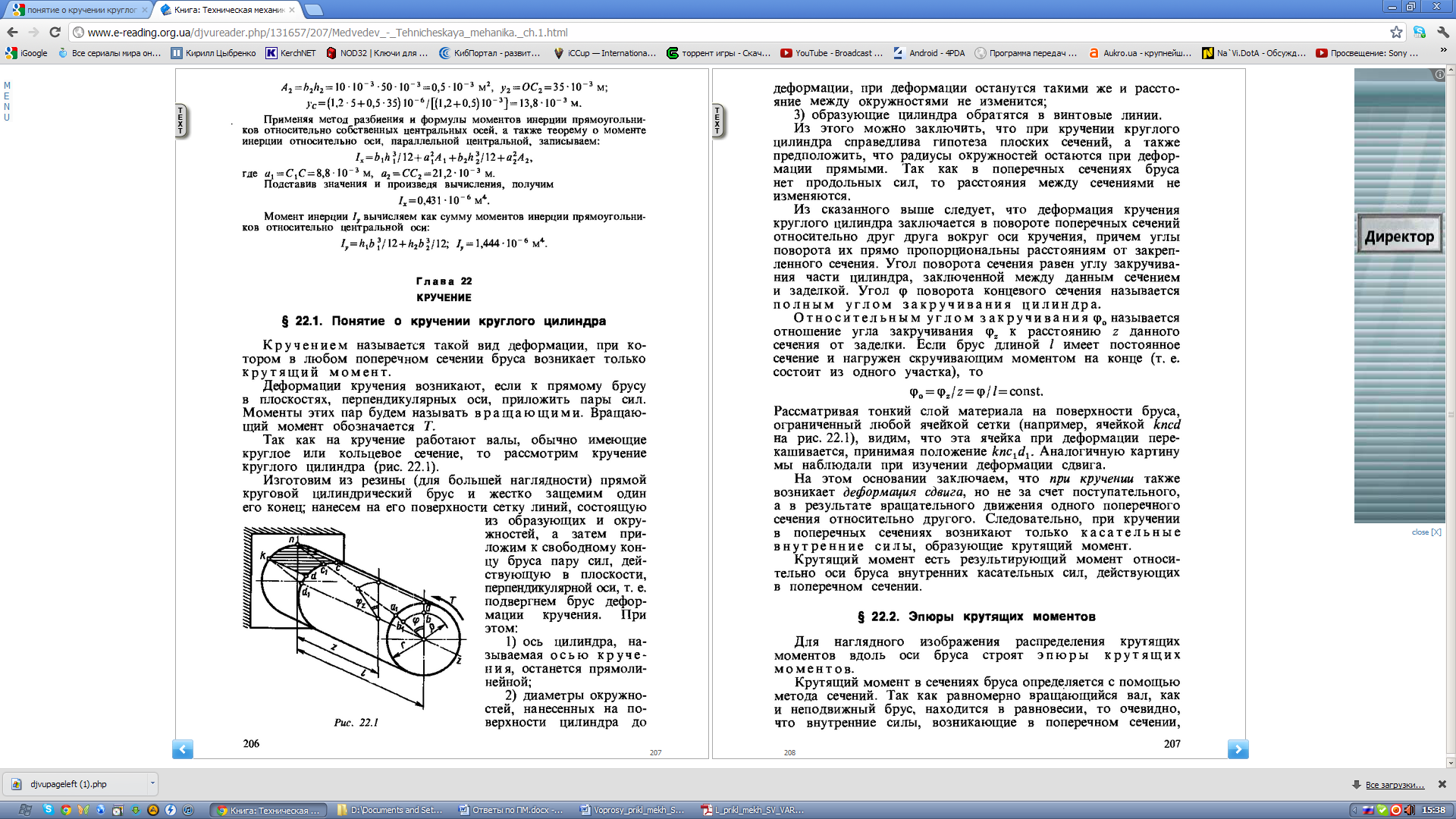Open a new browser tab

click(x=314, y=10)
